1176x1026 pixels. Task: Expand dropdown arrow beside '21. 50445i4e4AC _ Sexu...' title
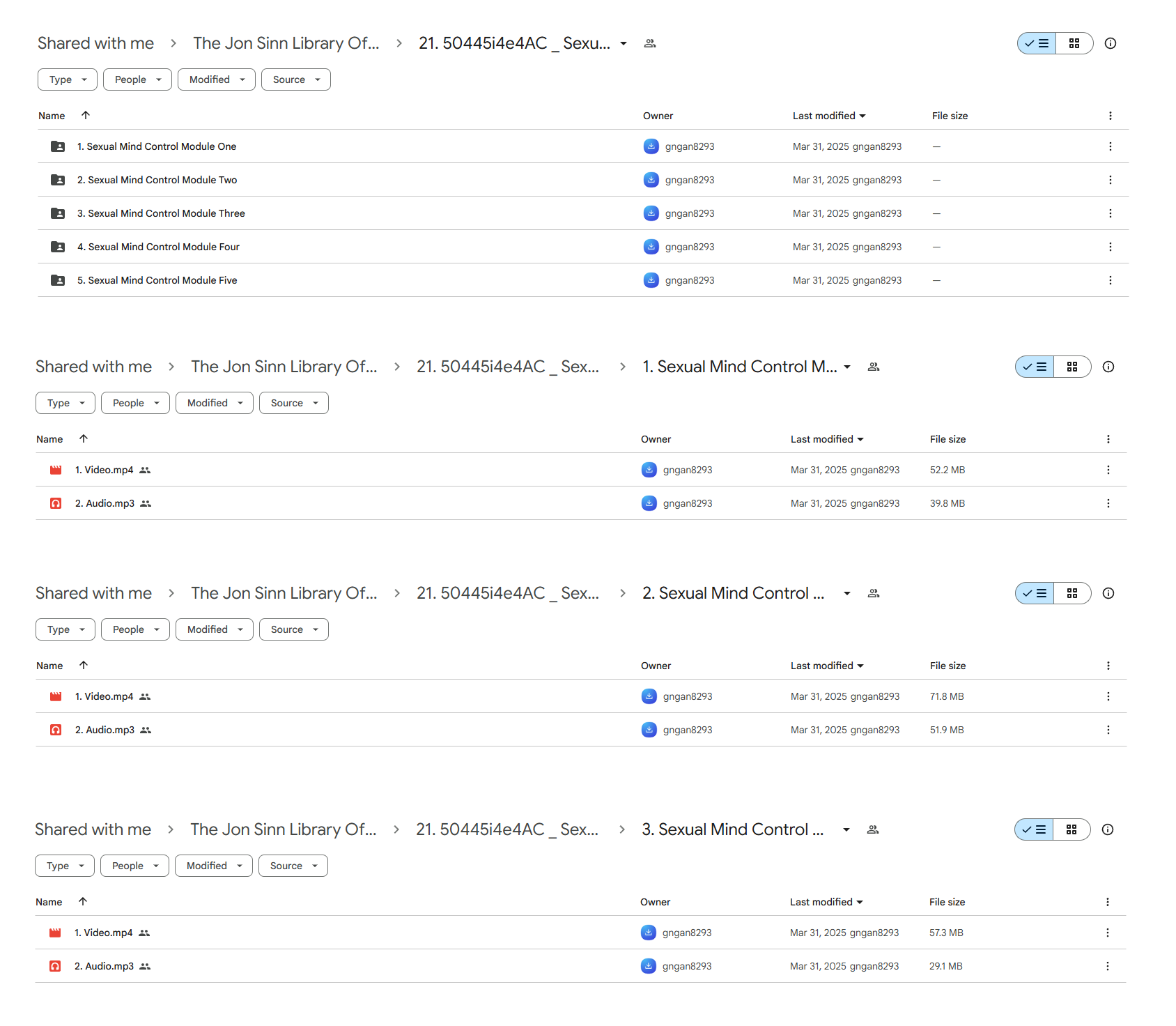(624, 43)
